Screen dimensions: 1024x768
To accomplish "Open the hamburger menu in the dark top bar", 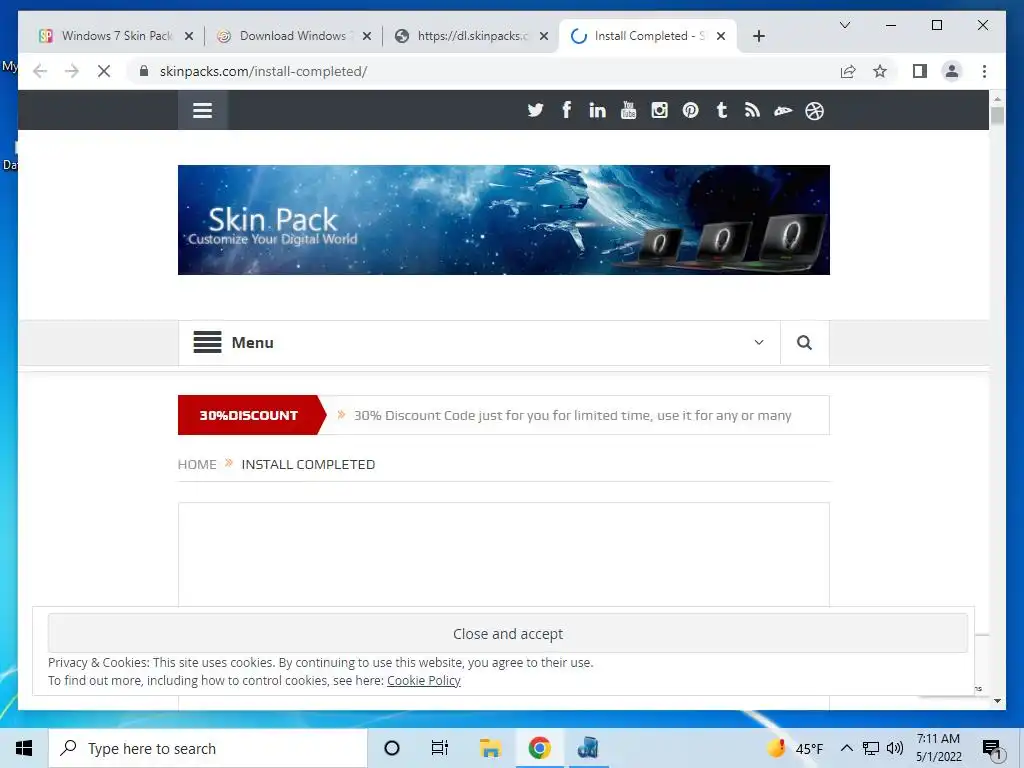I will pos(202,110).
